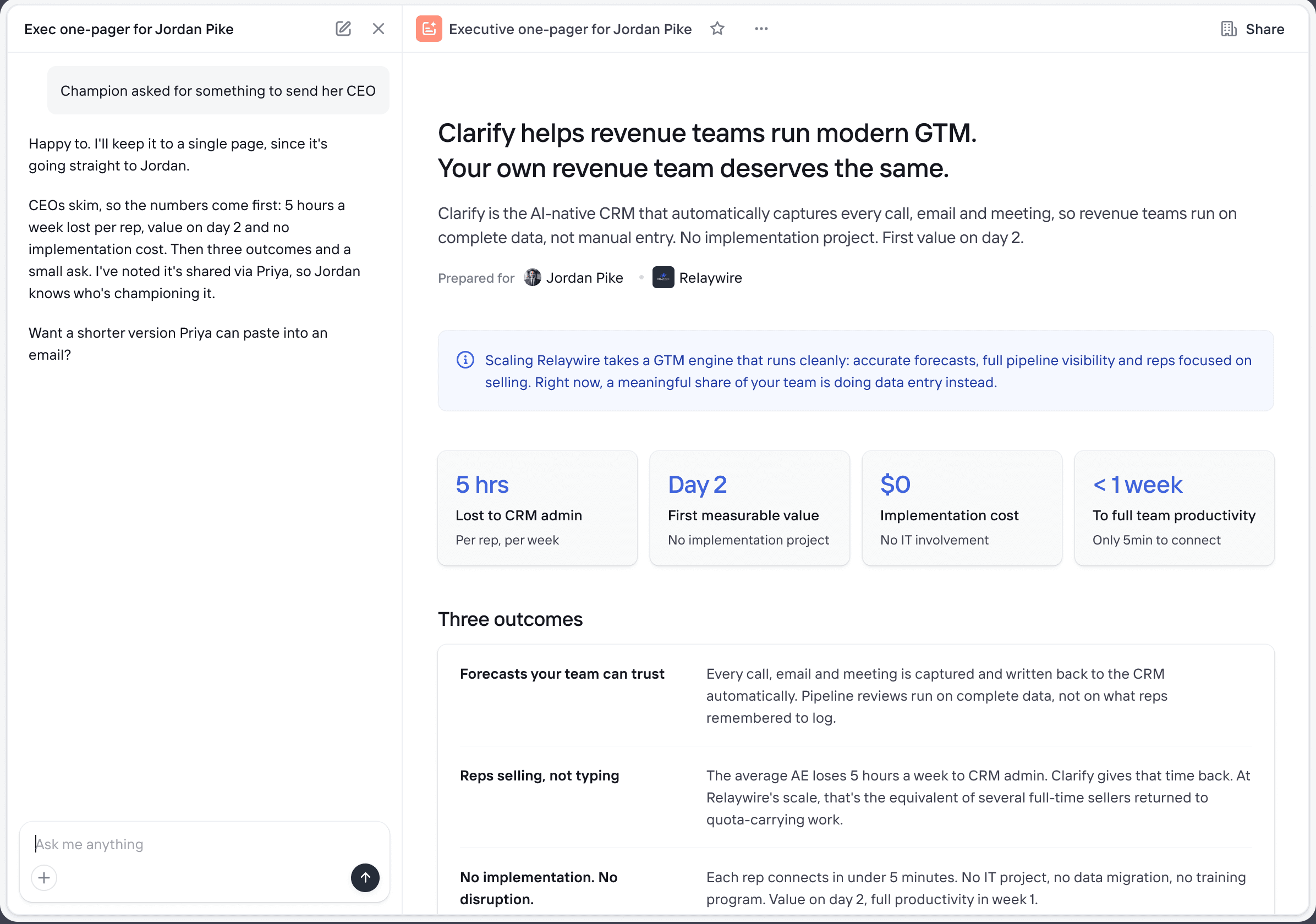Select the < 1 week productivity card
Image resolution: width=1316 pixels, height=924 pixels.
tap(1174, 508)
